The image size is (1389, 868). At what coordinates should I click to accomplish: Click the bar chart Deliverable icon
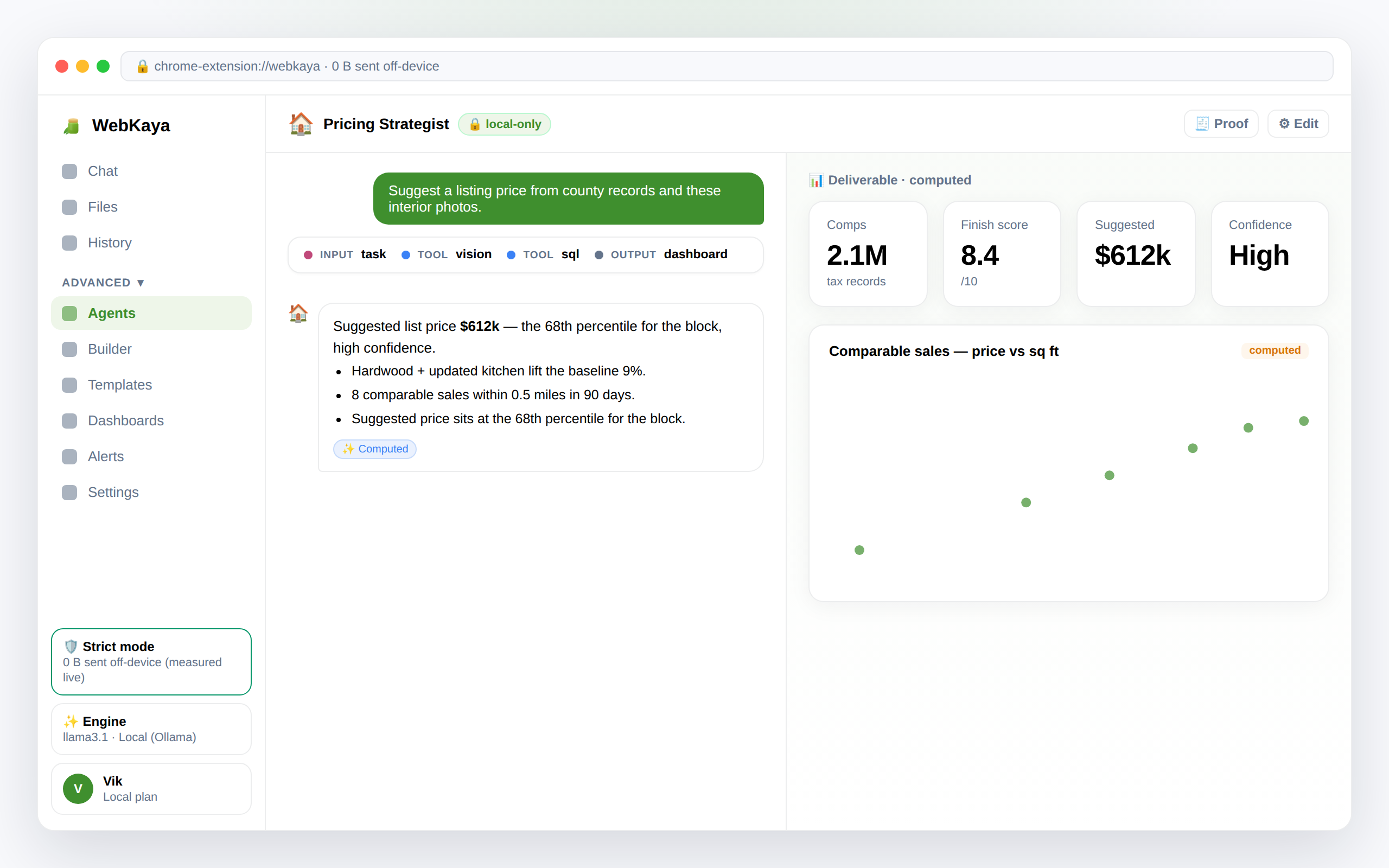point(815,180)
